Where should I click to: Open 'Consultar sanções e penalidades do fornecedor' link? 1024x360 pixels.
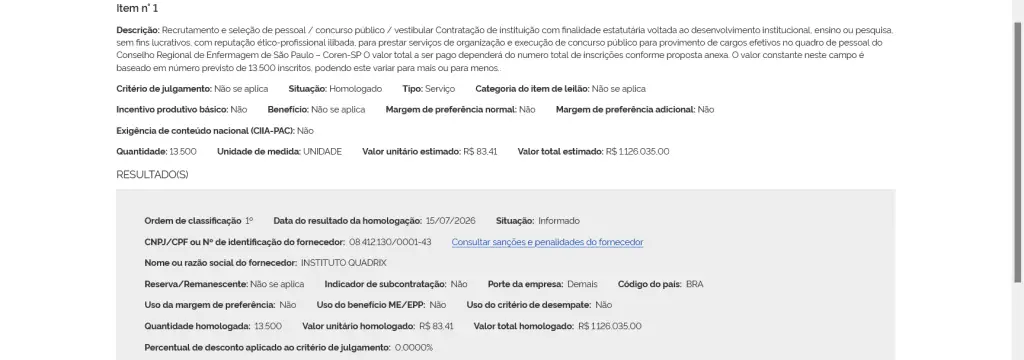(x=547, y=242)
